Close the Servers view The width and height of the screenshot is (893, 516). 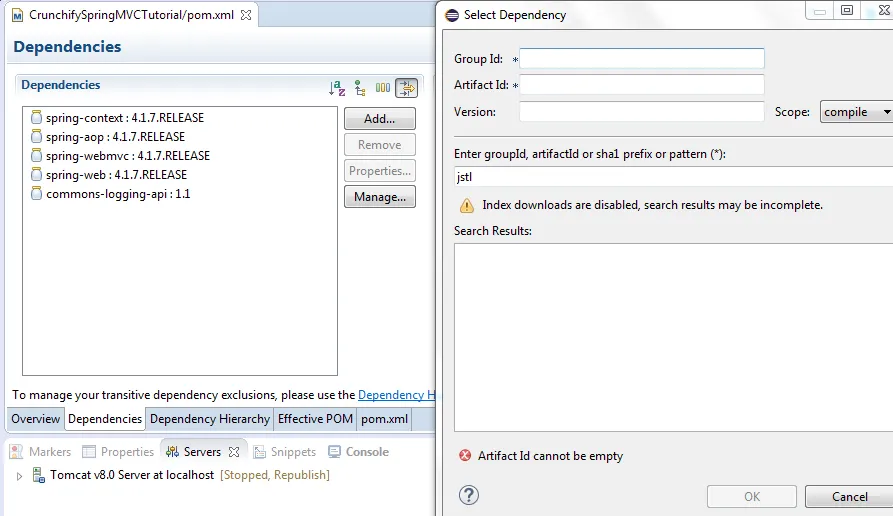(234, 452)
